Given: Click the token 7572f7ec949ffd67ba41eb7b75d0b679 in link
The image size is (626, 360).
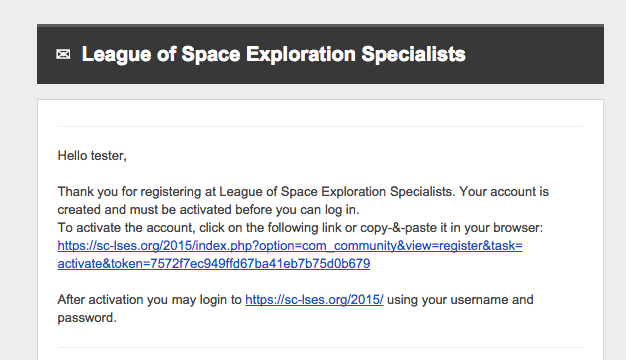Looking at the screenshot, I should pyautogui.click(x=260, y=263).
